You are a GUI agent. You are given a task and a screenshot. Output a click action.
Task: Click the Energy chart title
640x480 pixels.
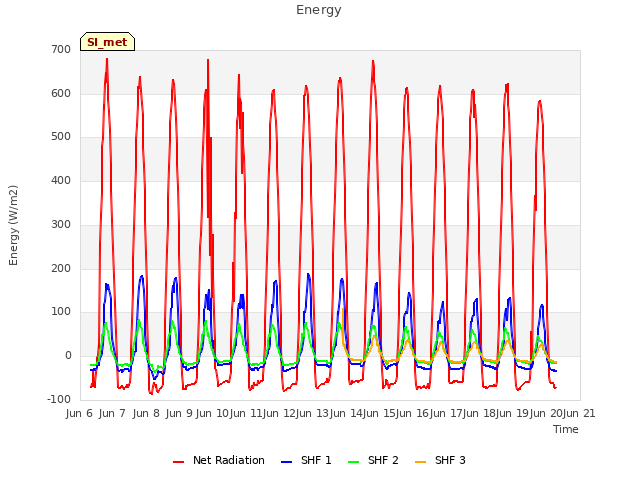click(319, 10)
